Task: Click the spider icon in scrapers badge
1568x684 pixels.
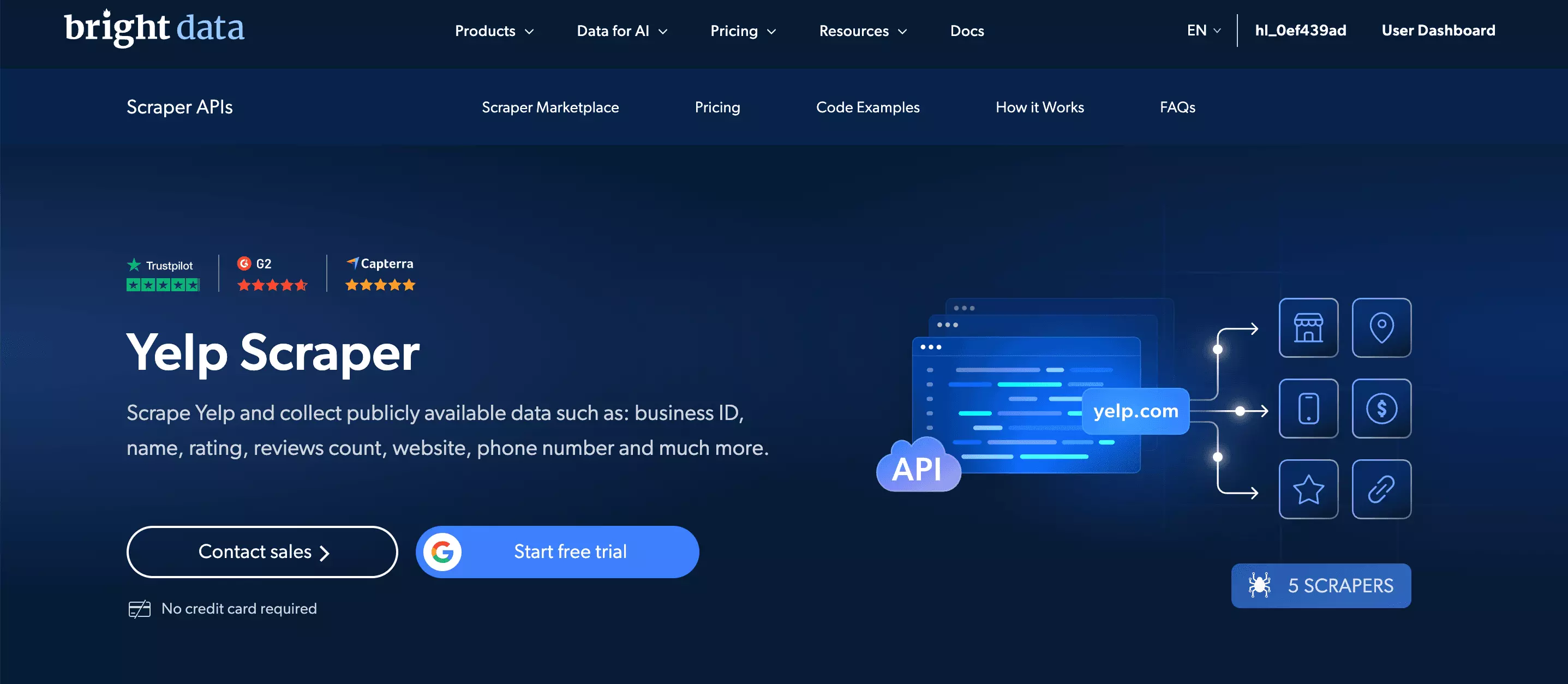Action: [x=1259, y=585]
